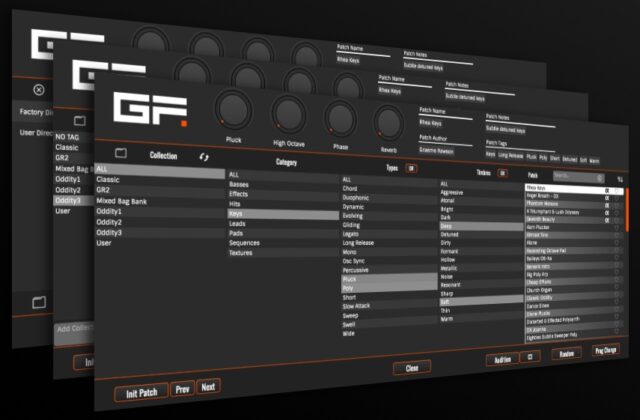The height and width of the screenshot is (420, 640).
Task: Click the folder icon beside Collection
Action: click(121, 153)
